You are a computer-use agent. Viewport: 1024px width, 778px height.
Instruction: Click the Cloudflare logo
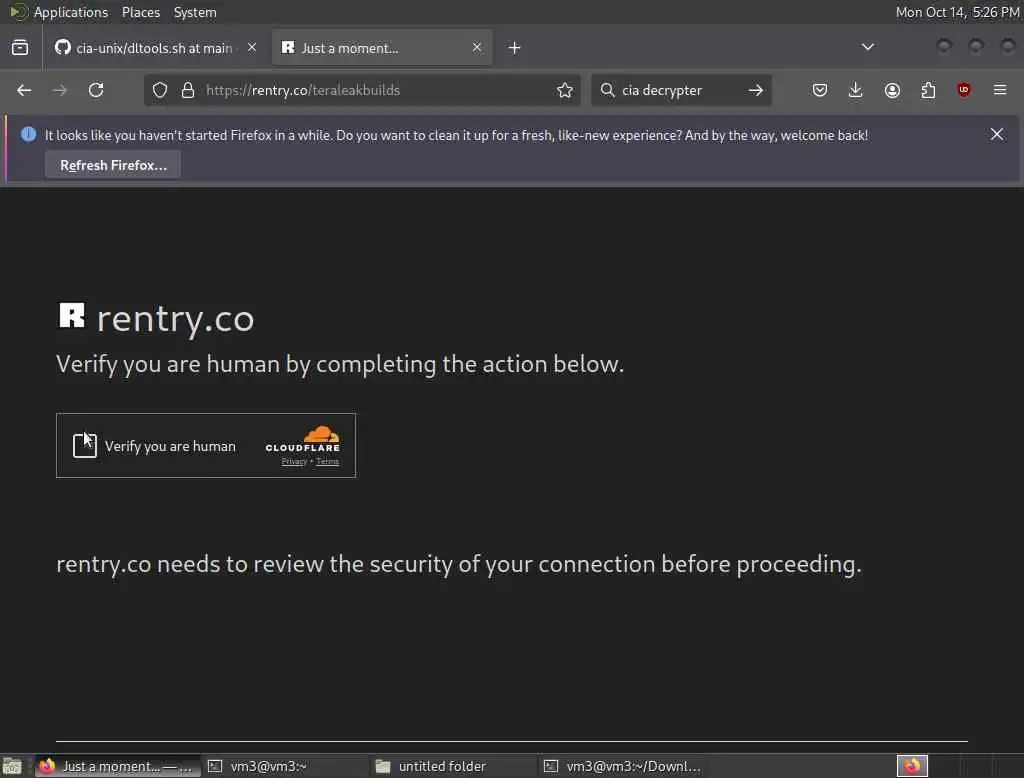coord(303,438)
